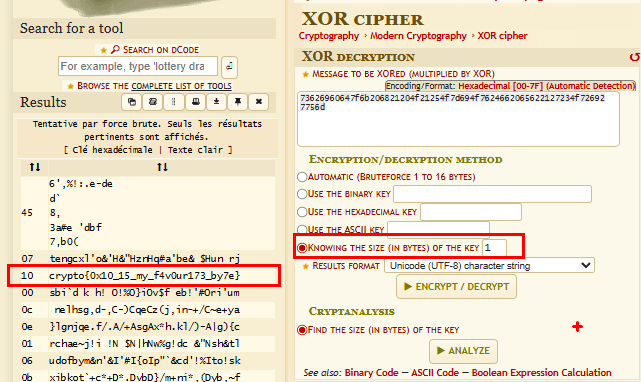Click the search submit enter icon

coord(229,67)
